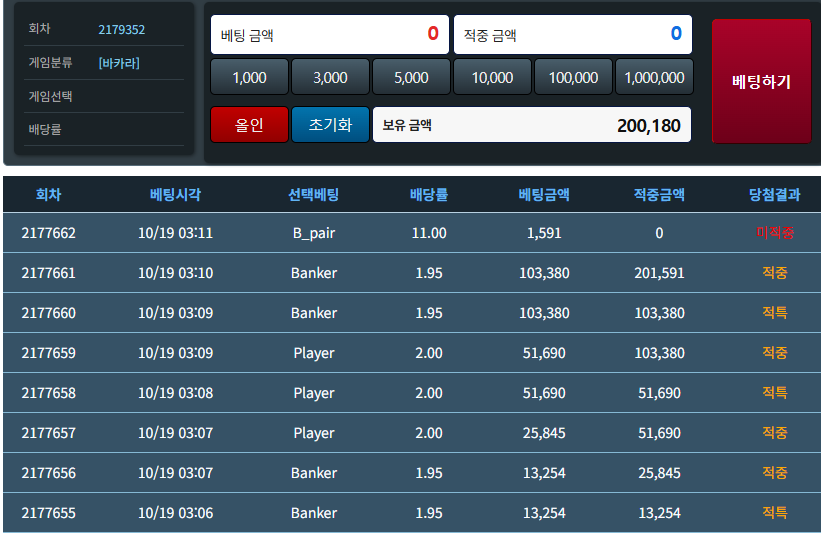
Task: Click Banker bet in round 2177661
Action: (x=314, y=273)
